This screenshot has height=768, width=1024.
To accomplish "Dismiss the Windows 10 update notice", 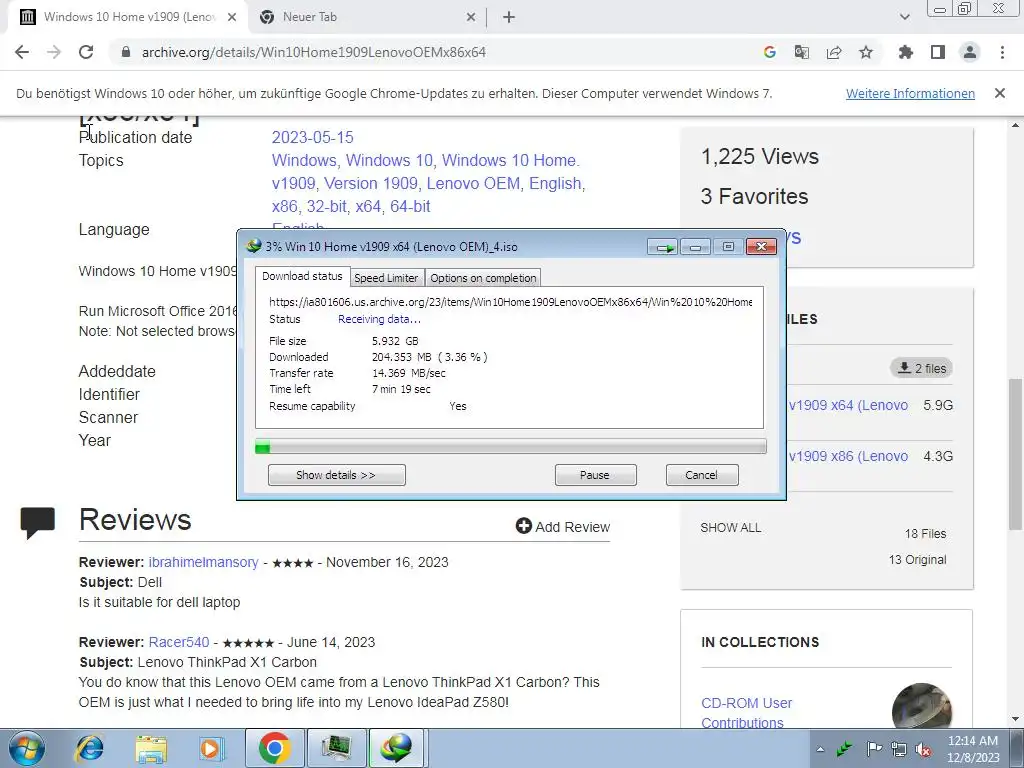I will pos(999,93).
